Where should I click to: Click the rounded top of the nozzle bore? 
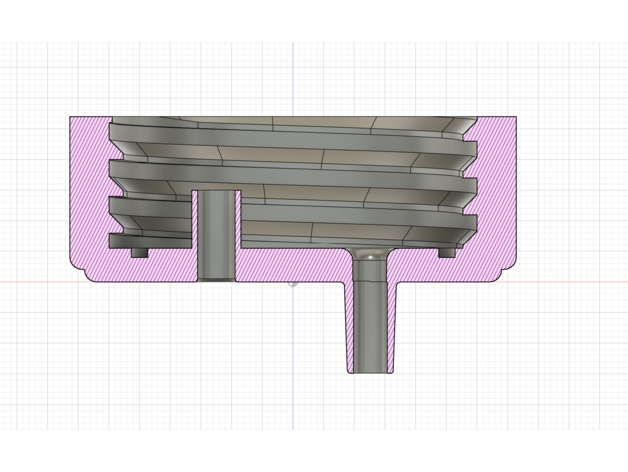pyautogui.click(x=370, y=256)
